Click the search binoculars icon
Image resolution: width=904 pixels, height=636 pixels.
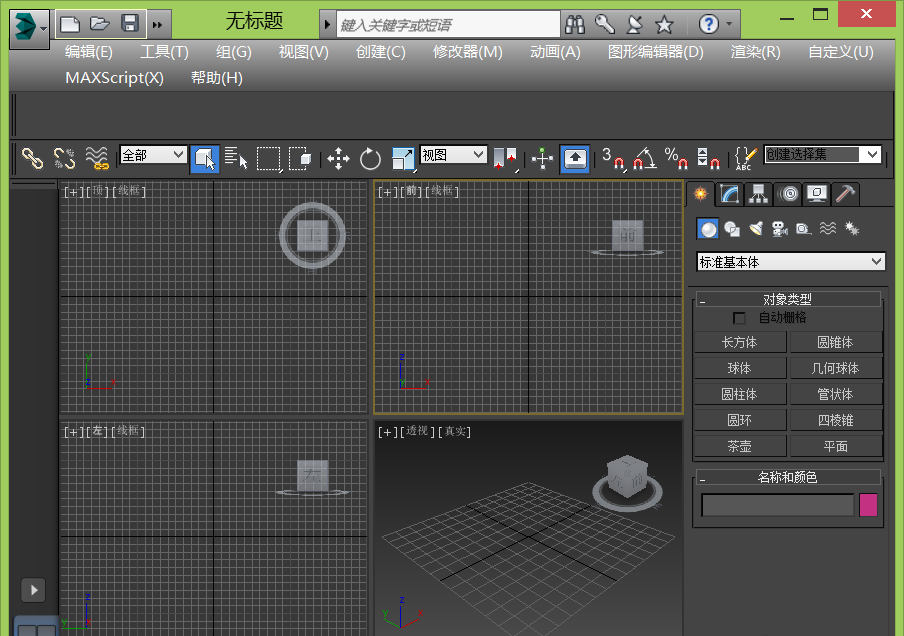[575, 24]
